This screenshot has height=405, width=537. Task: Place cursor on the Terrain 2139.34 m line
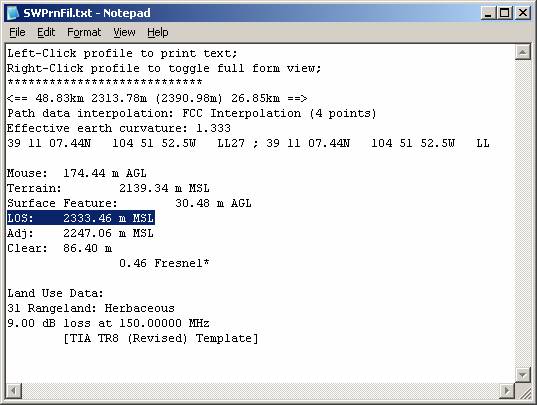click(108, 188)
